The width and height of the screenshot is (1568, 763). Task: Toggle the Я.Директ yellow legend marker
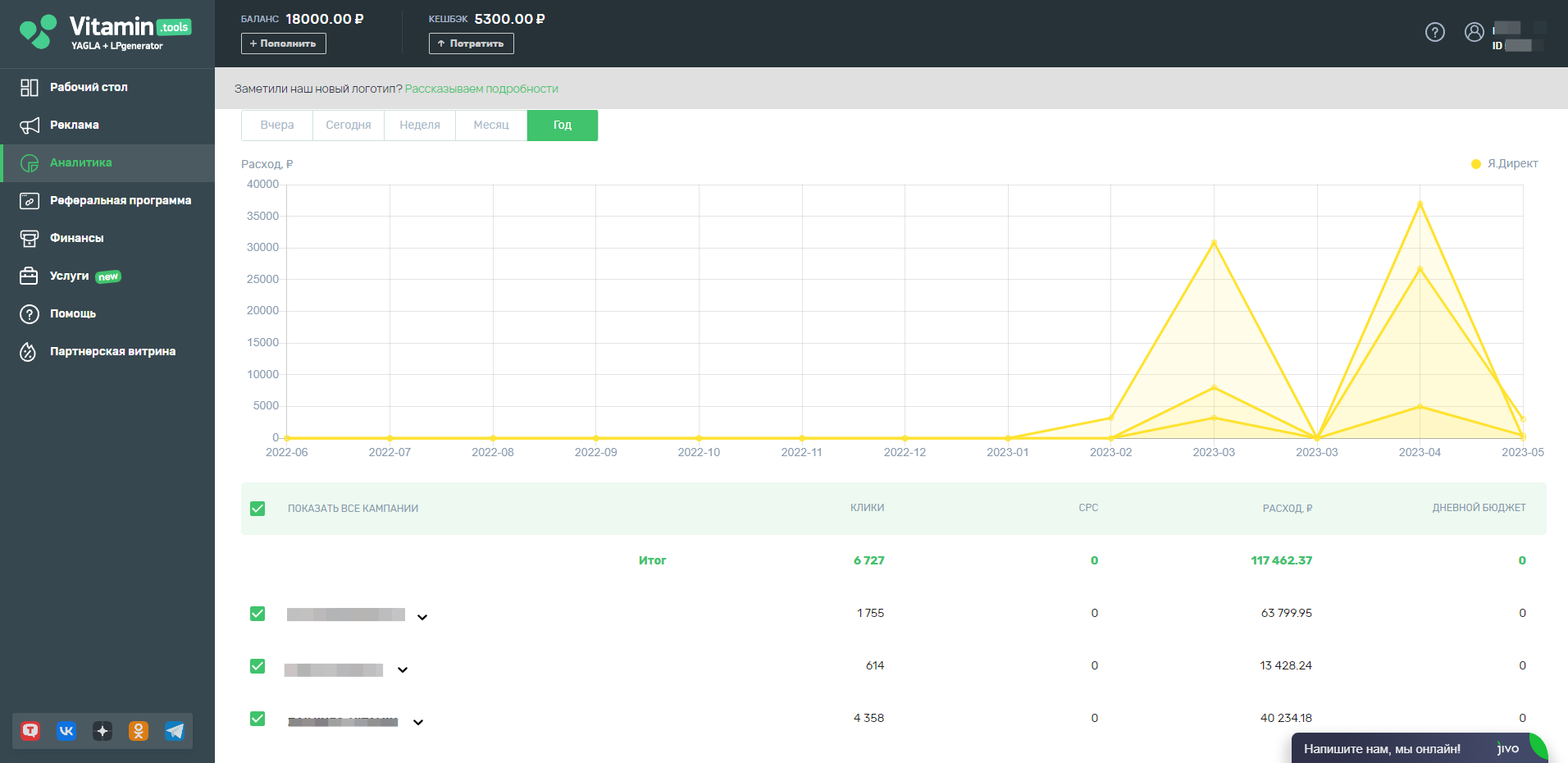1476,164
